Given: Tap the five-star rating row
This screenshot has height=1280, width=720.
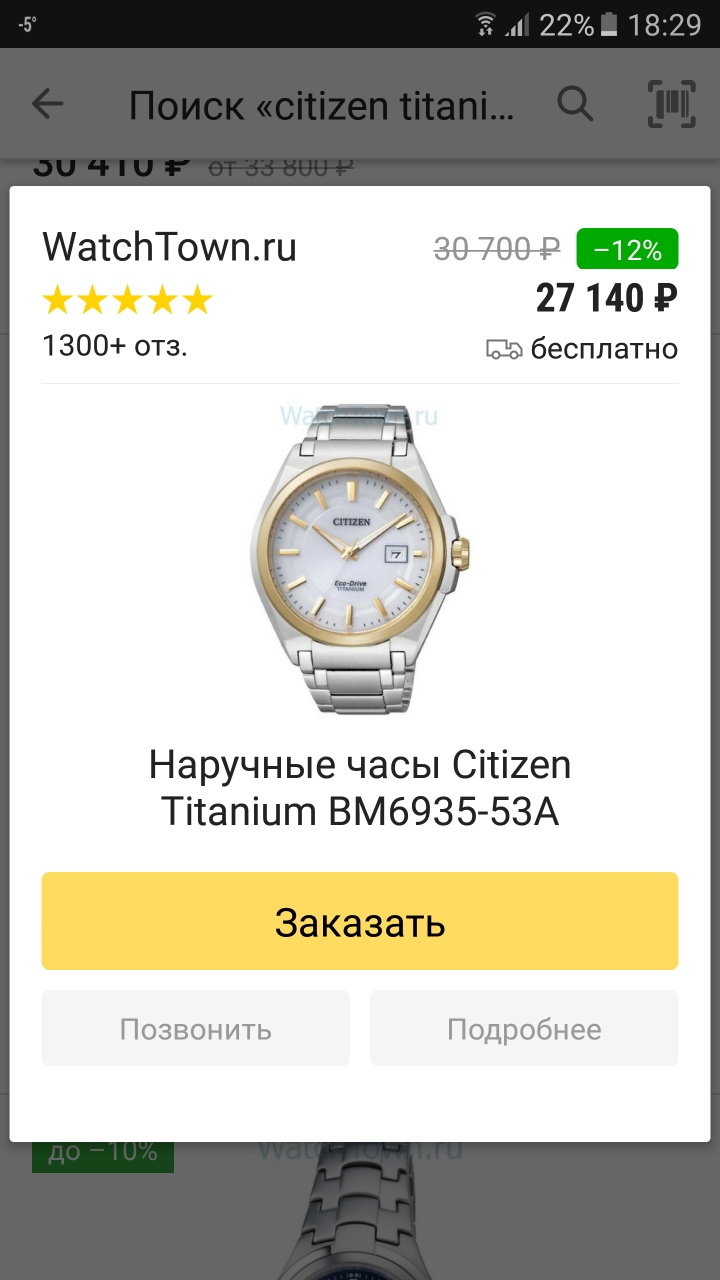Looking at the screenshot, I should (128, 299).
